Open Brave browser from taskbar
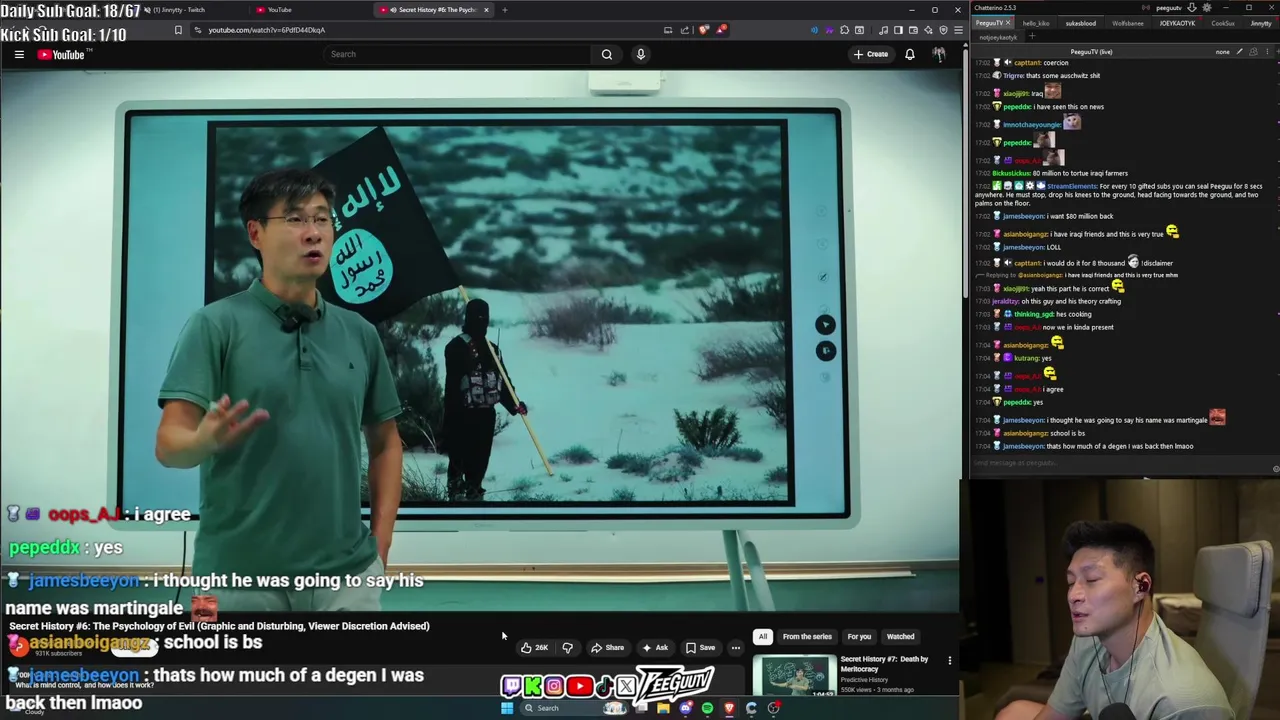The width and height of the screenshot is (1280, 720). [729, 708]
